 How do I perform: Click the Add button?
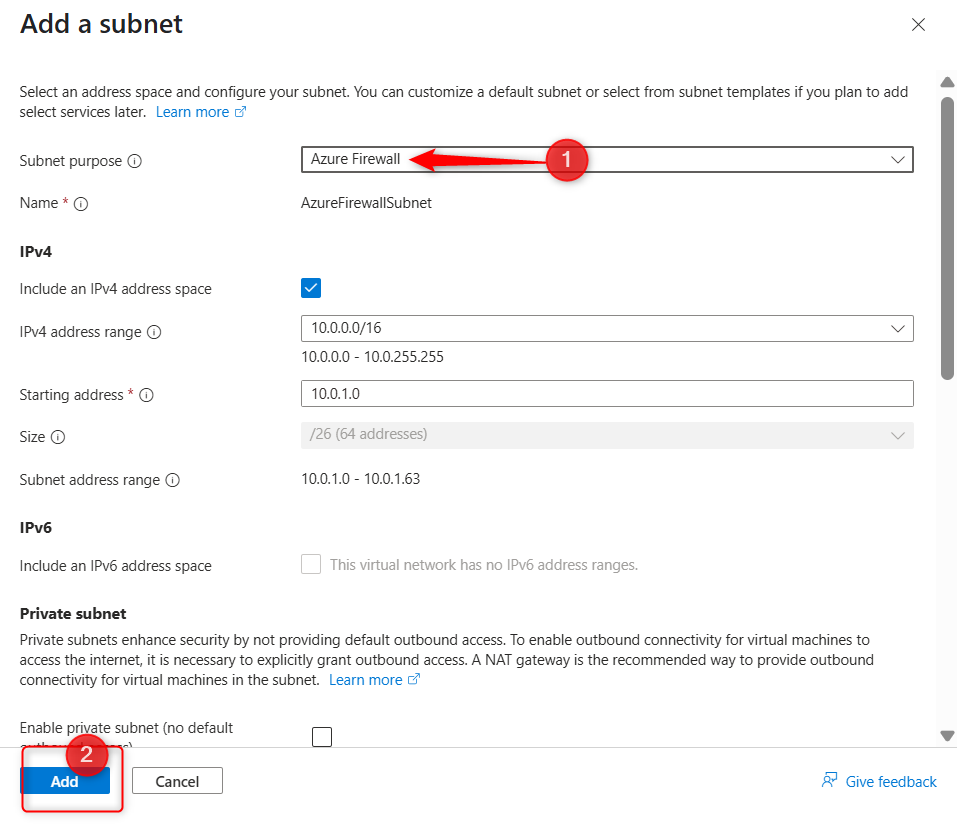pos(65,781)
